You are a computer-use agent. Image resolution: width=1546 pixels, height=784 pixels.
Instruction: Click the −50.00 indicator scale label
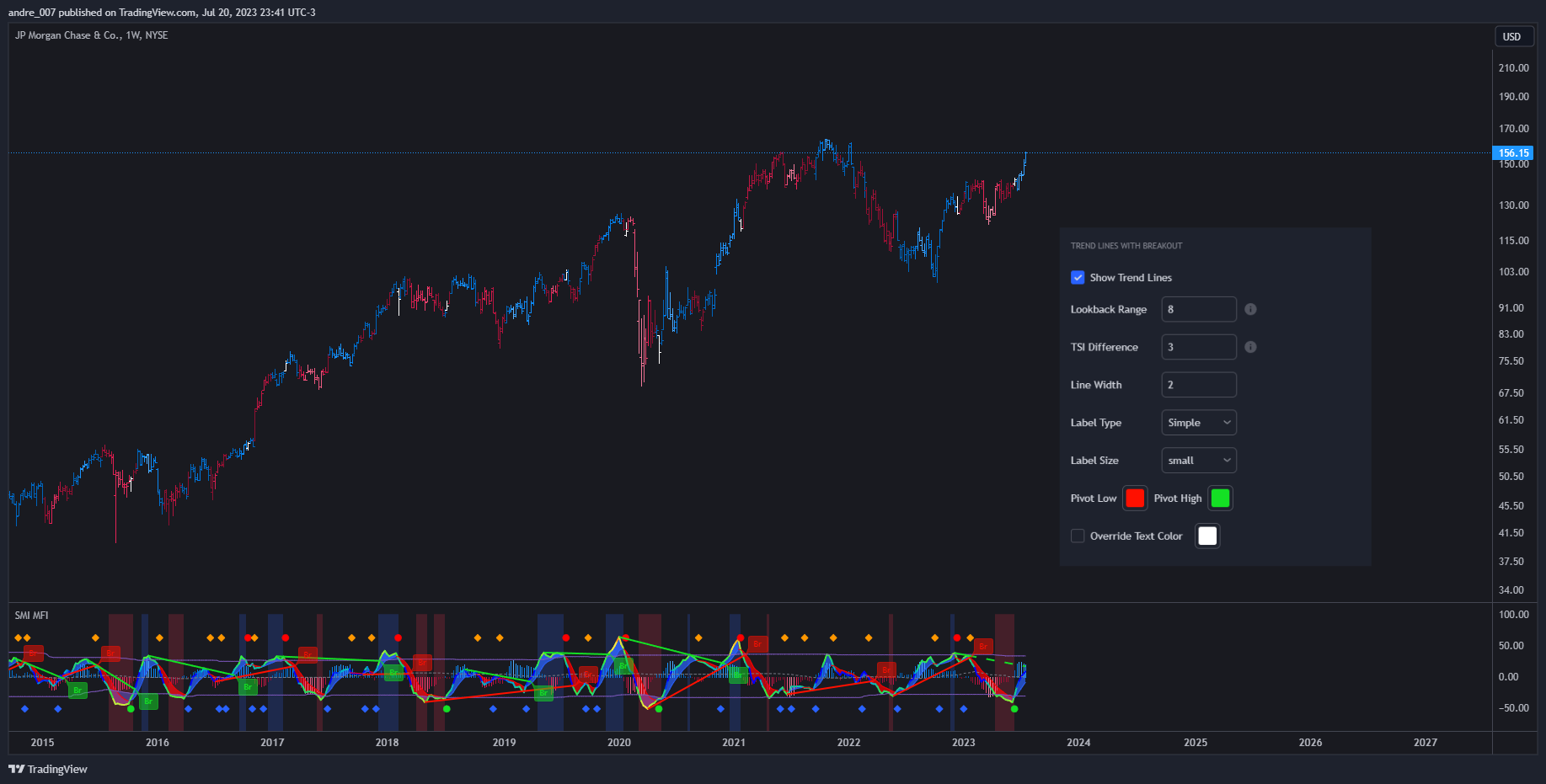click(x=1514, y=708)
